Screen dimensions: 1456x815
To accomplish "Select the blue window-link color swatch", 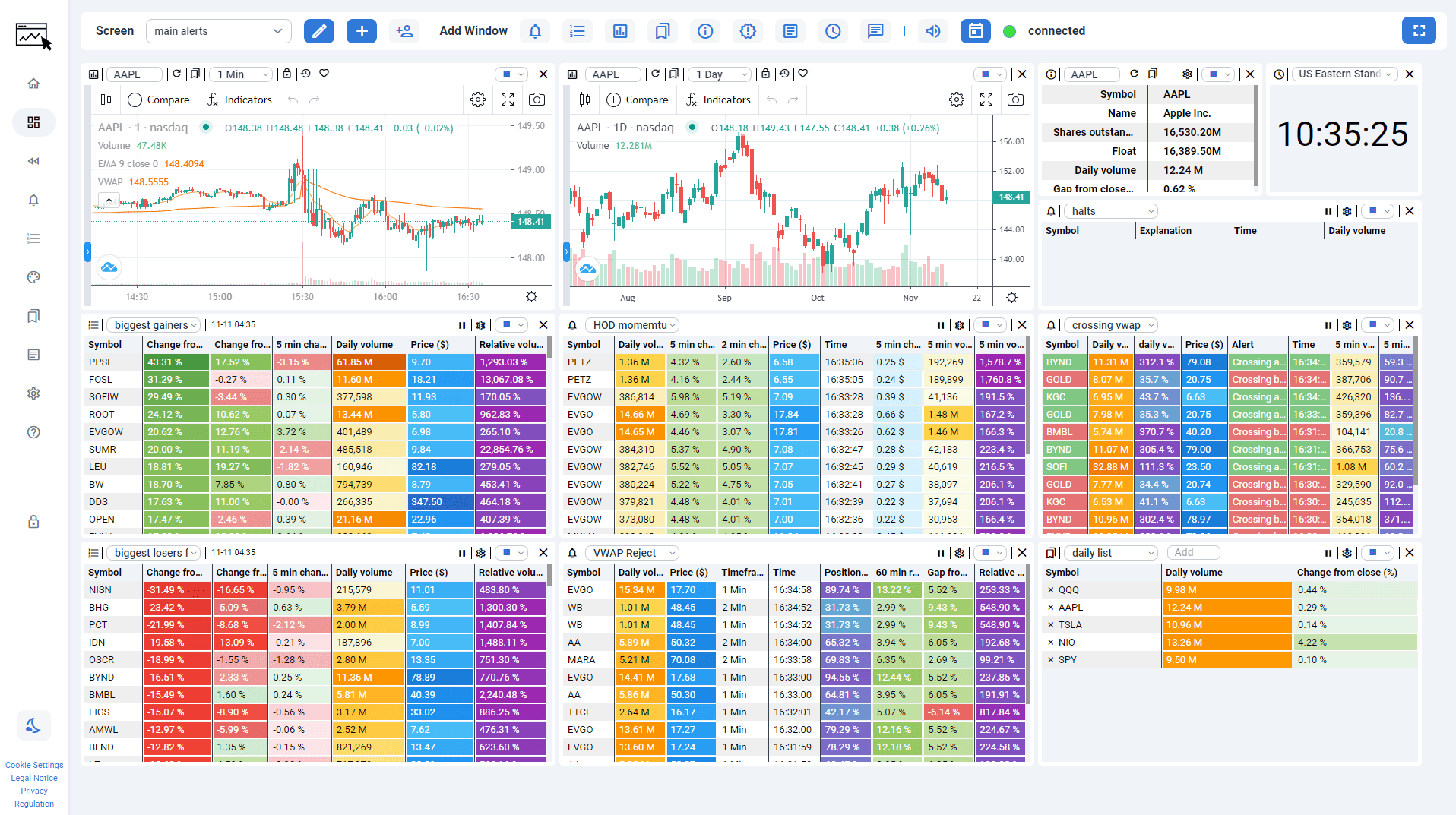I will (507, 74).
